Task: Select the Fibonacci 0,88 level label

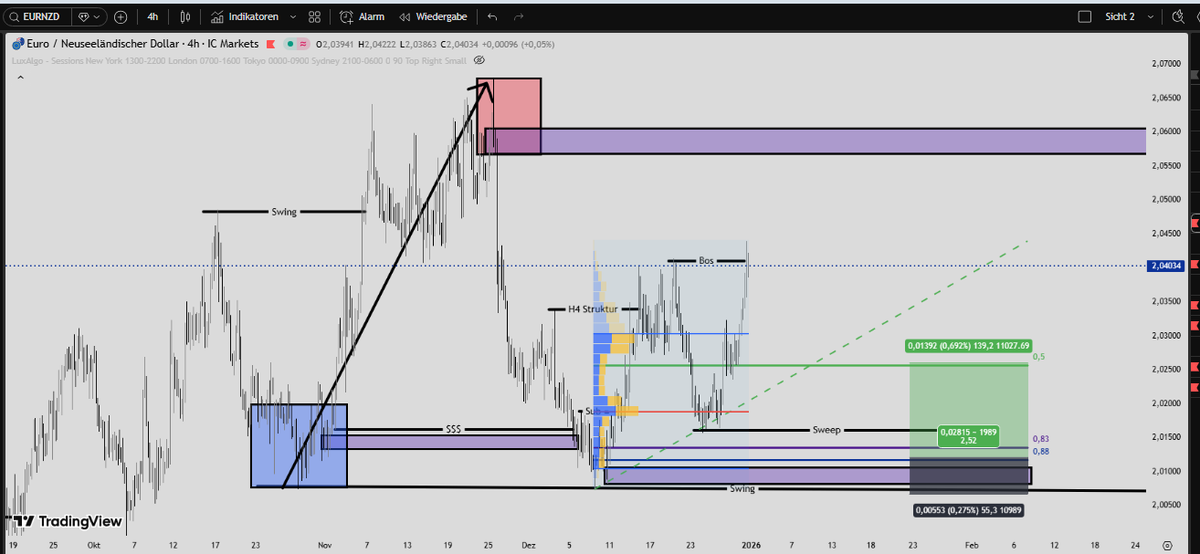Action: point(1041,452)
